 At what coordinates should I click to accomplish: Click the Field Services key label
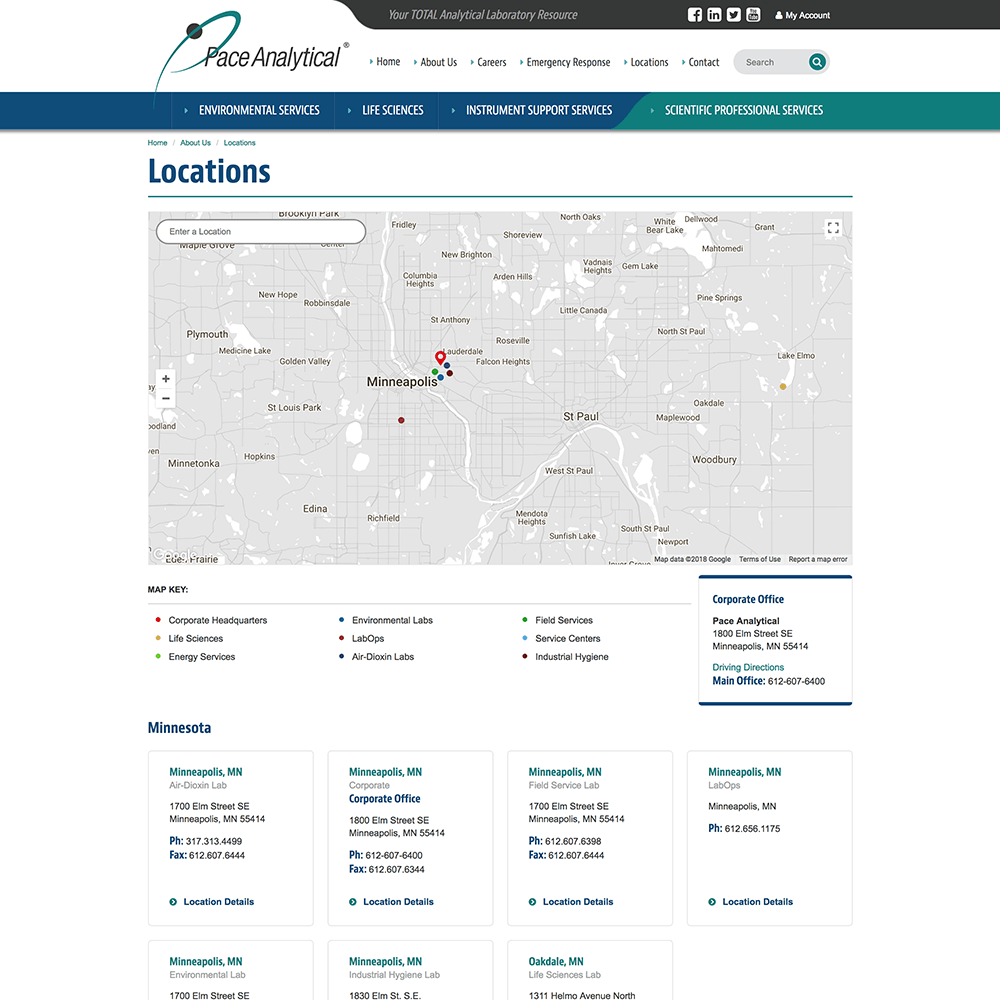pyautogui.click(x=564, y=620)
